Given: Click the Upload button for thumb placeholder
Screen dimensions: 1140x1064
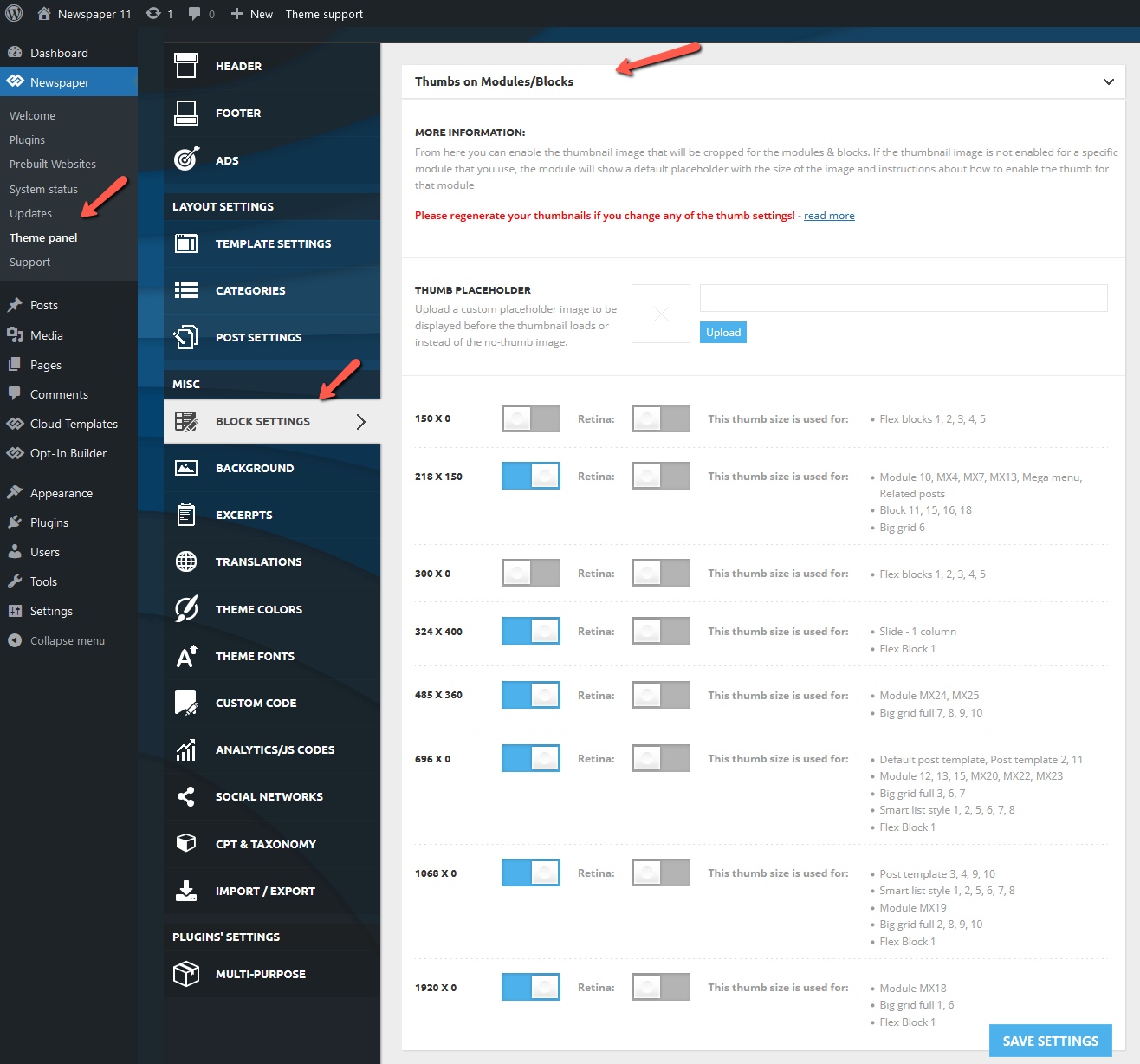Looking at the screenshot, I should pos(723,332).
